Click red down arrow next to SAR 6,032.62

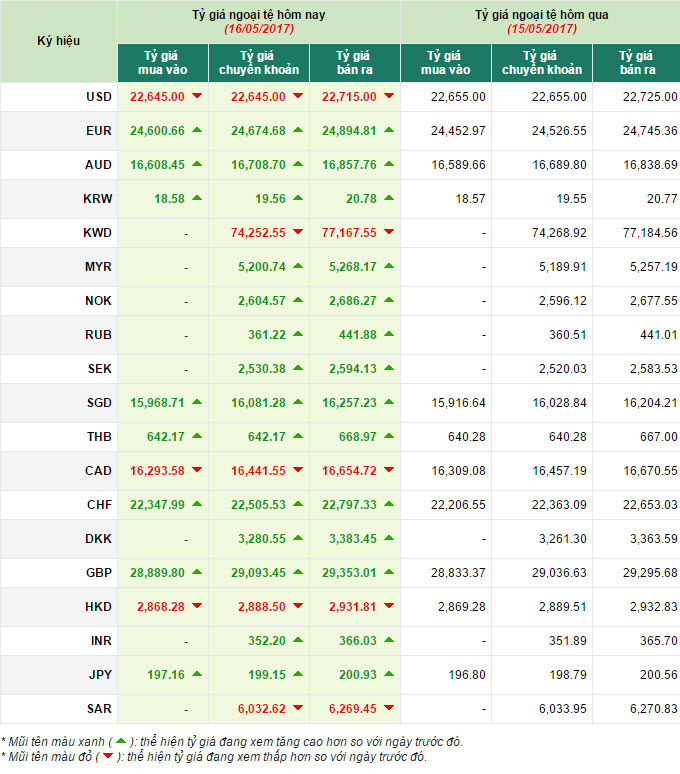pyautogui.click(x=298, y=708)
